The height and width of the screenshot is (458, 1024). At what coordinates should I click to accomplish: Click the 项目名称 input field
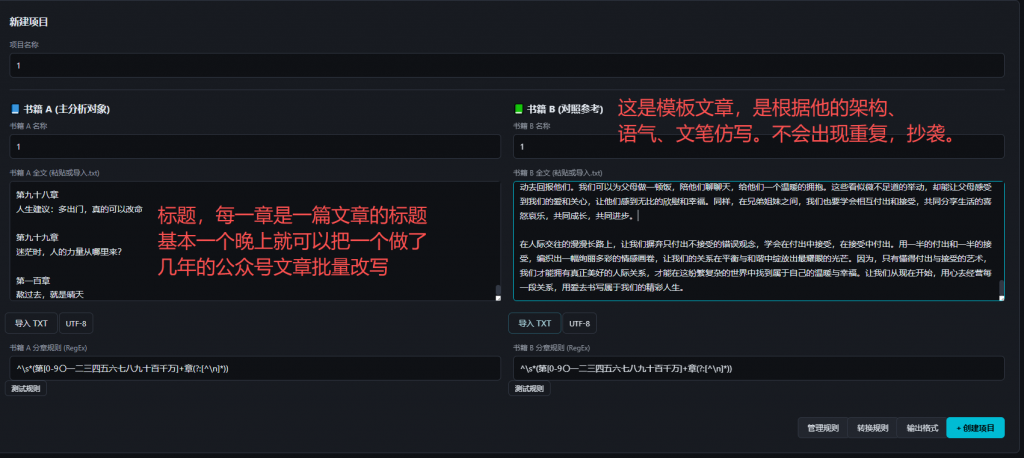point(506,65)
